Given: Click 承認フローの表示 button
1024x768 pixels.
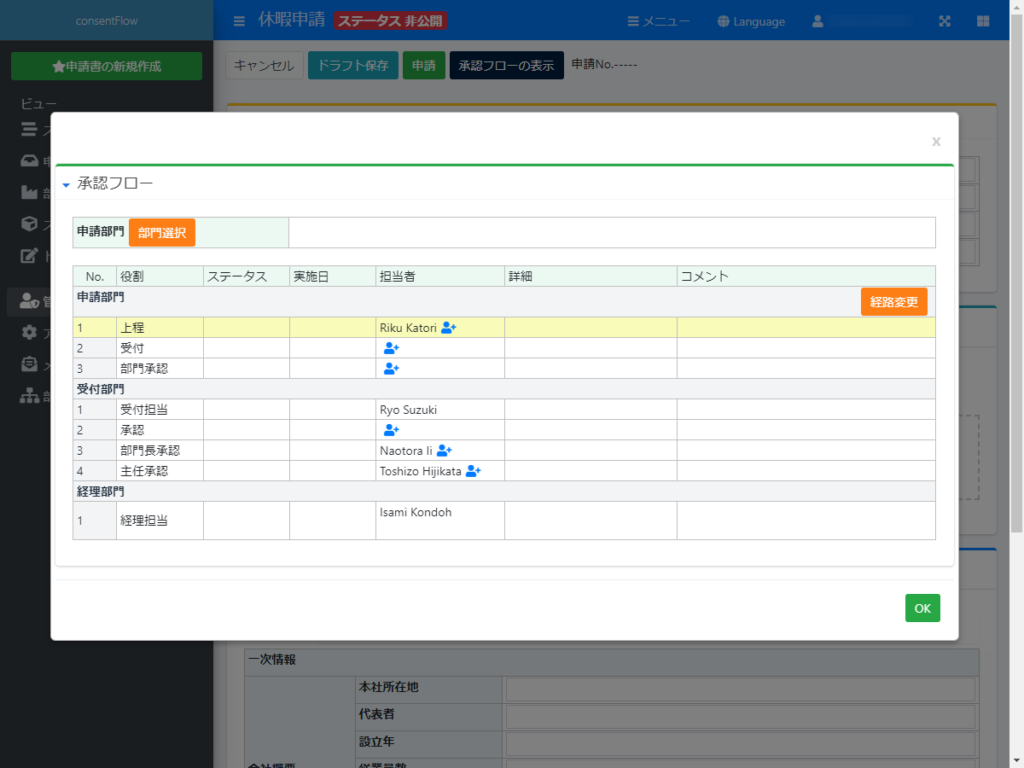Looking at the screenshot, I should [506, 65].
